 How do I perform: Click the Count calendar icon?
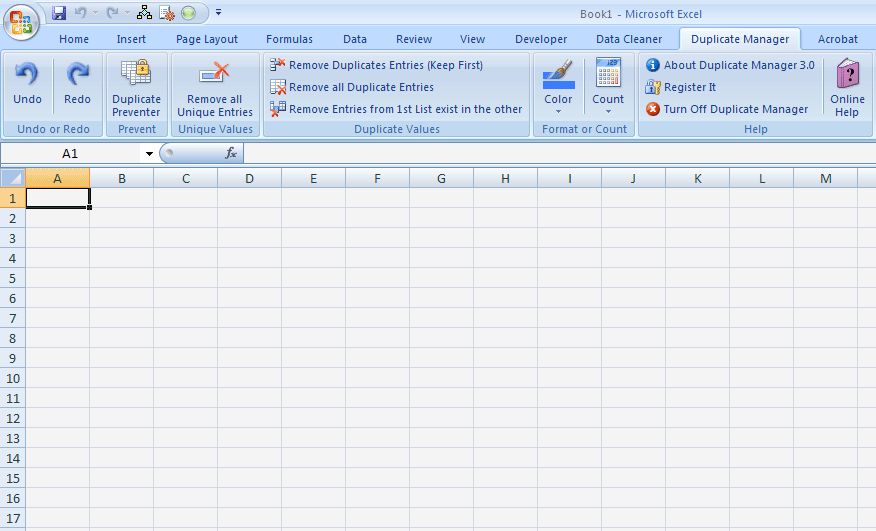(x=608, y=74)
